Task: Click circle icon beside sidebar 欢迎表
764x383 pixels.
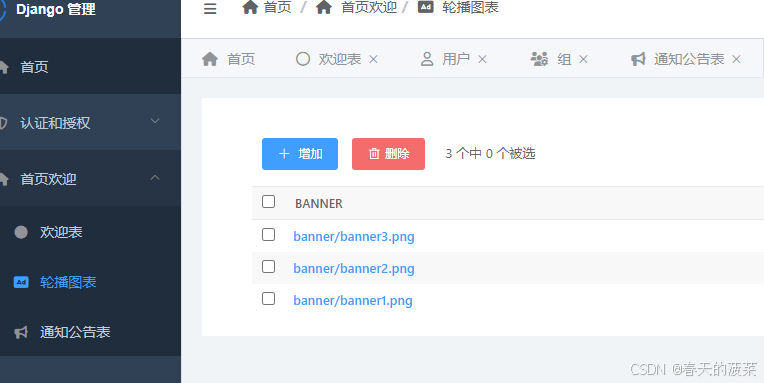Action: click(21, 232)
